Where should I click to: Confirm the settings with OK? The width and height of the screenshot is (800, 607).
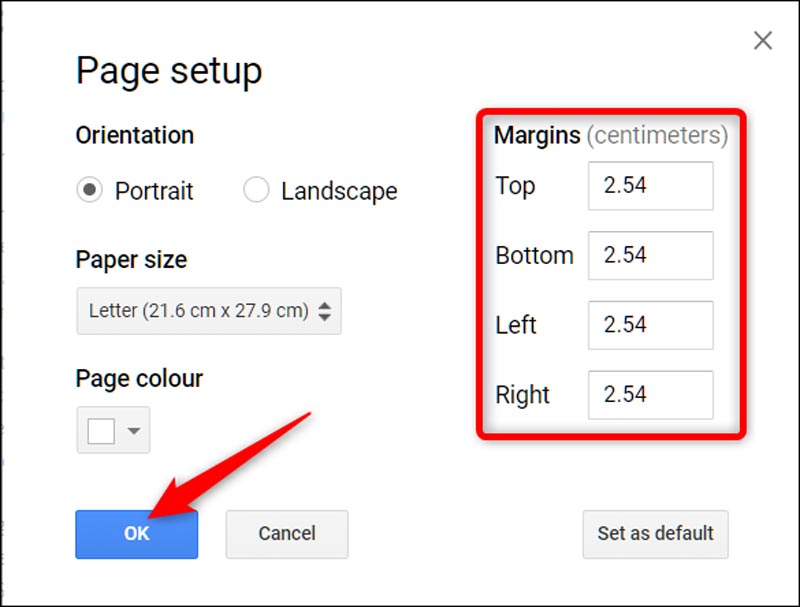click(137, 534)
